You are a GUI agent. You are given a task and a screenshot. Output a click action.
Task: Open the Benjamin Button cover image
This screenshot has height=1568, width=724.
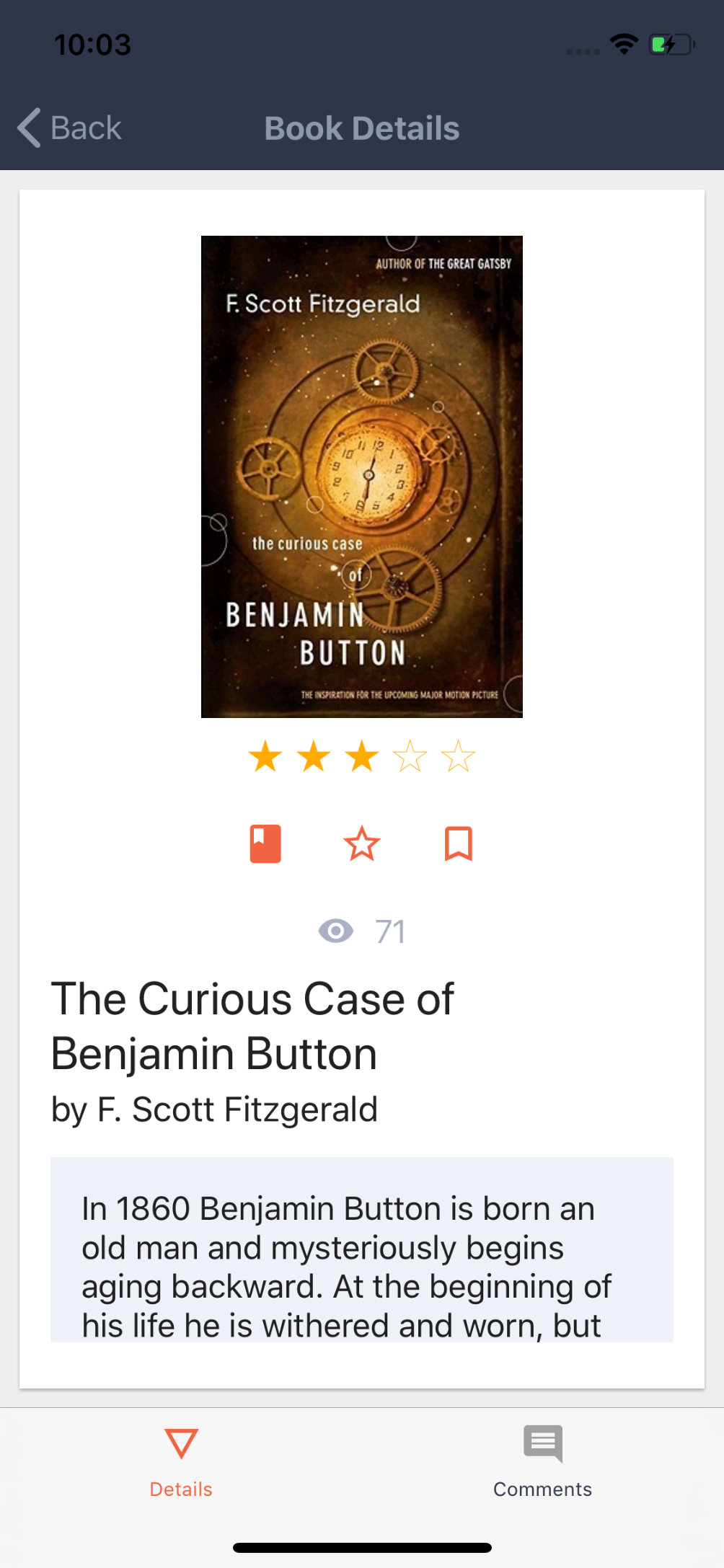click(x=362, y=477)
